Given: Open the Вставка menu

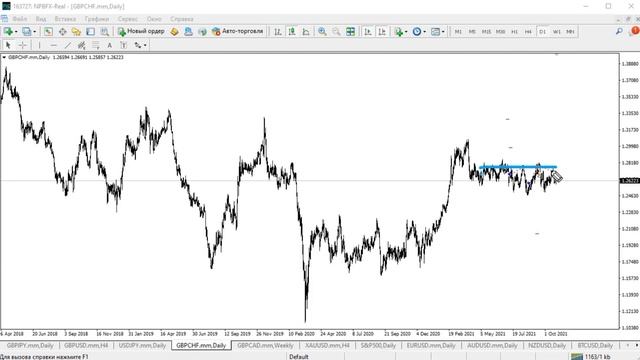Looking at the screenshot, I should click(x=65, y=19).
